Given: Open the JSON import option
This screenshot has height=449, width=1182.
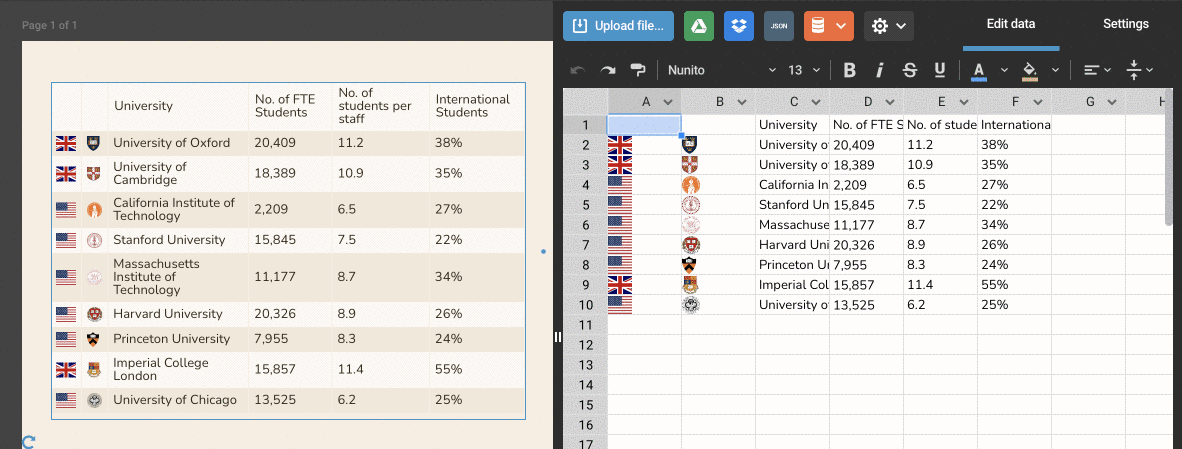Looking at the screenshot, I should point(779,26).
